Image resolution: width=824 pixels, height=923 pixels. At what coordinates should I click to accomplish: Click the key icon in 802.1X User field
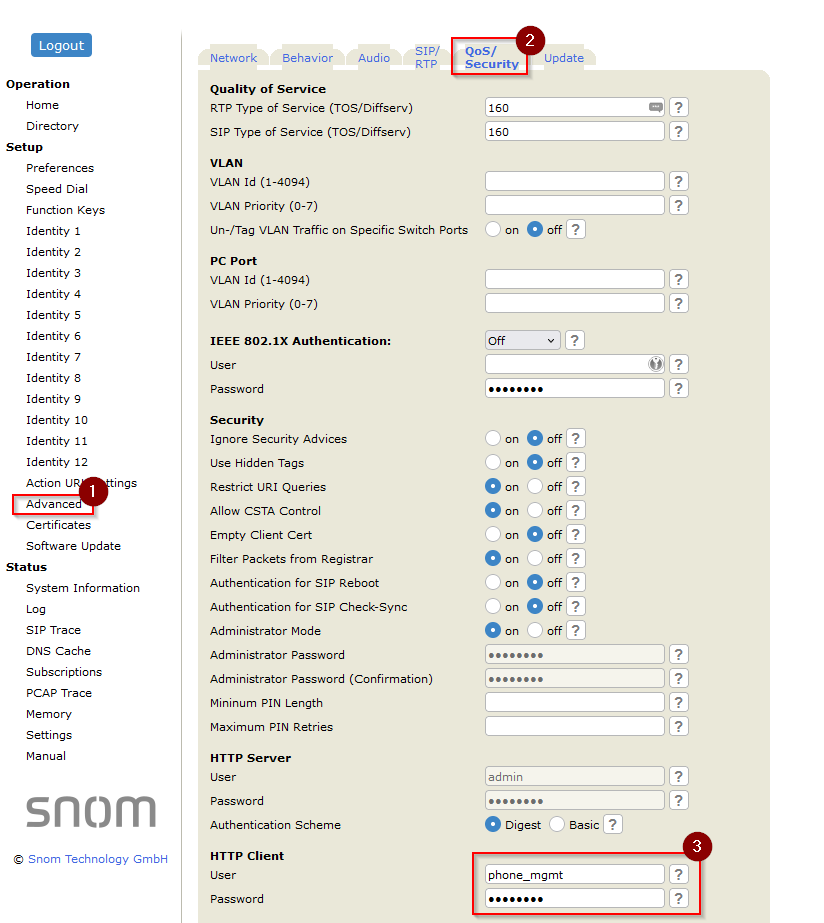tap(655, 365)
